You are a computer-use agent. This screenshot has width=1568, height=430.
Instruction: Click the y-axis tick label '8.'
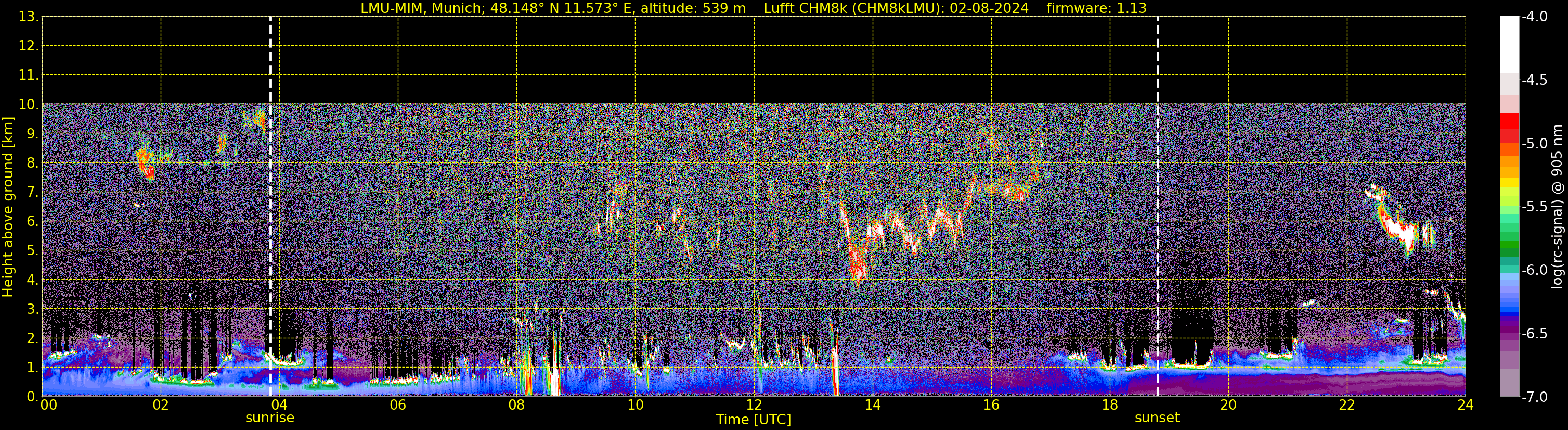pyautogui.click(x=33, y=163)
